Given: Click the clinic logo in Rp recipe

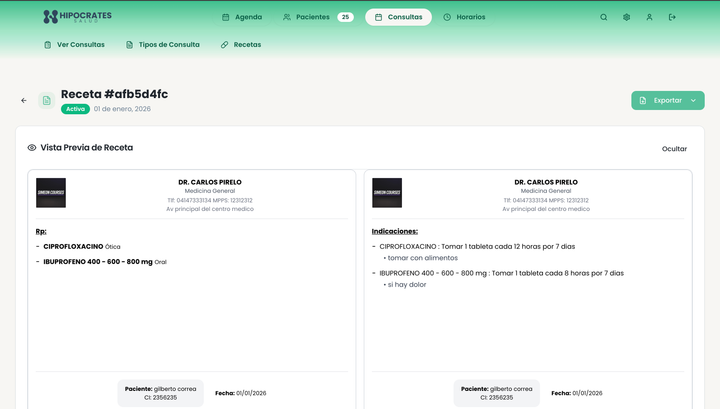Looking at the screenshot, I should tap(51, 193).
